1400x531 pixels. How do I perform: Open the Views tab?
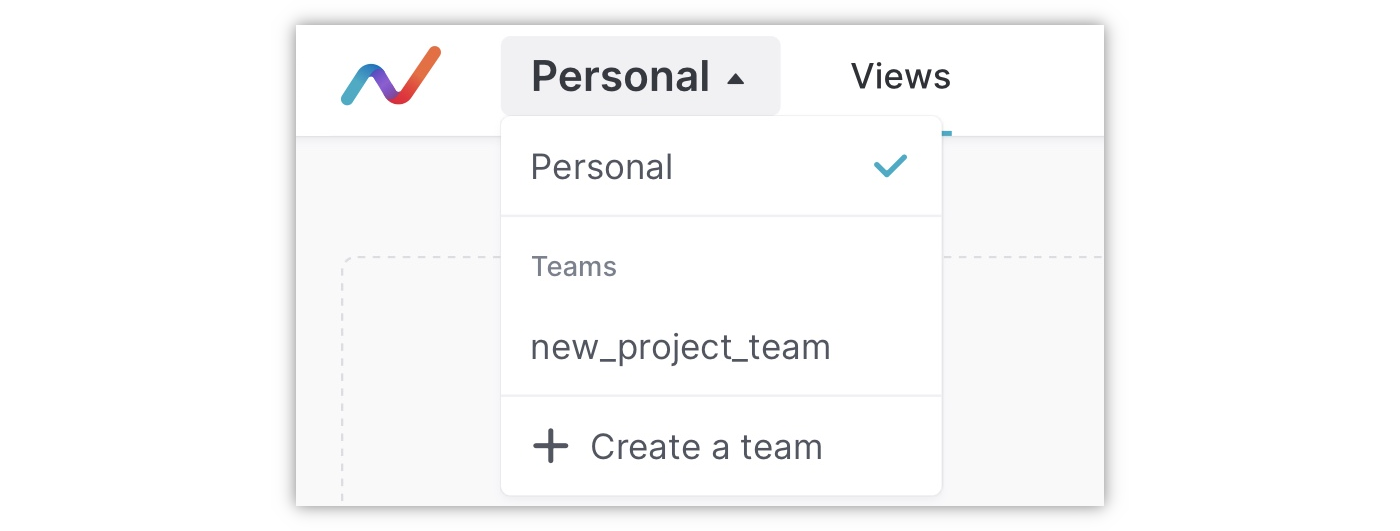pos(900,76)
